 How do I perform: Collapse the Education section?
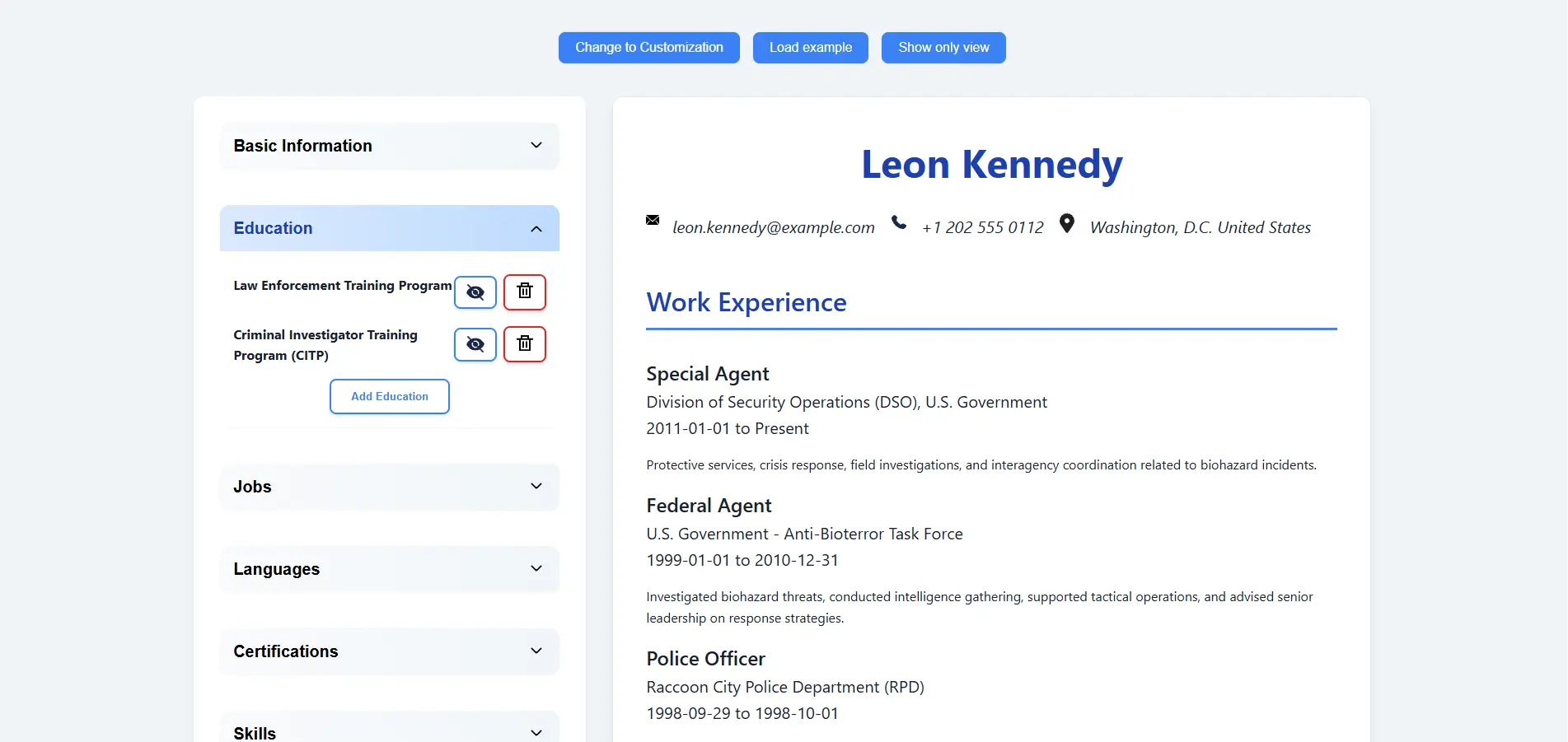pos(390,228)
